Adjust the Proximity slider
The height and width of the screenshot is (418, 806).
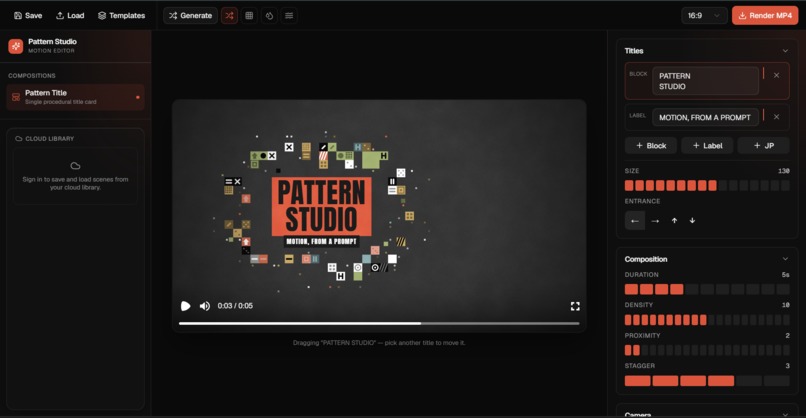tap(707, 350)
